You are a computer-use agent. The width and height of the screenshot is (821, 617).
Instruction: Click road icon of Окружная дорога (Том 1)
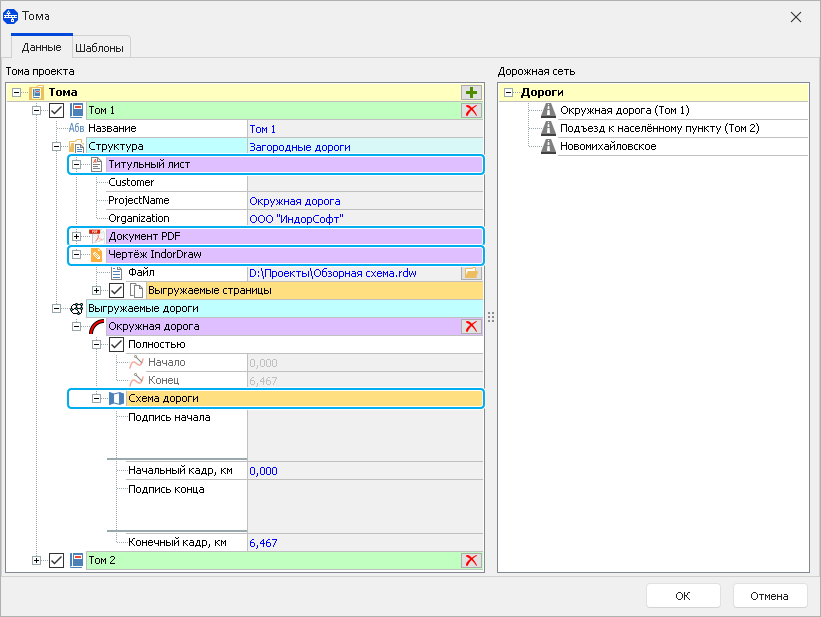pyautogui.click(x=548, y=110)
